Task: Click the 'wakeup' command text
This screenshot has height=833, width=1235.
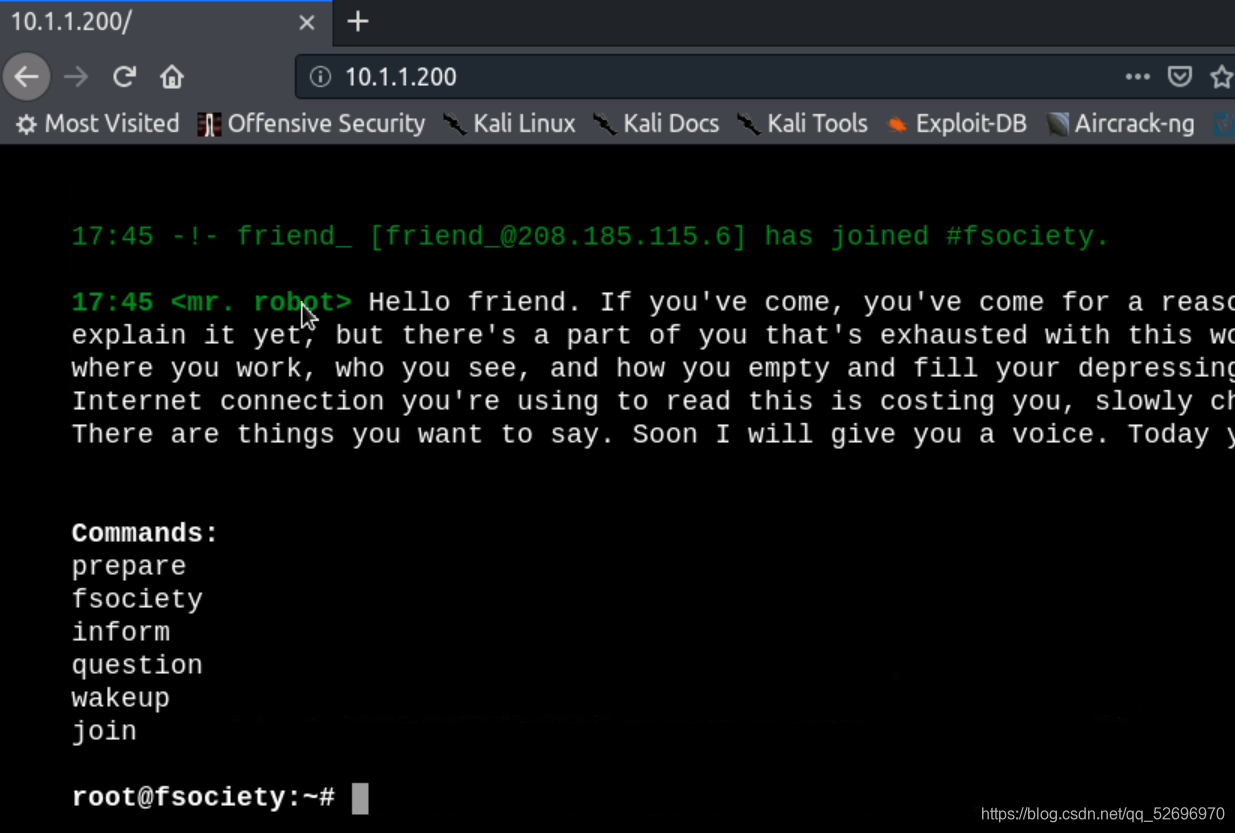Action: tap(120, 698)
